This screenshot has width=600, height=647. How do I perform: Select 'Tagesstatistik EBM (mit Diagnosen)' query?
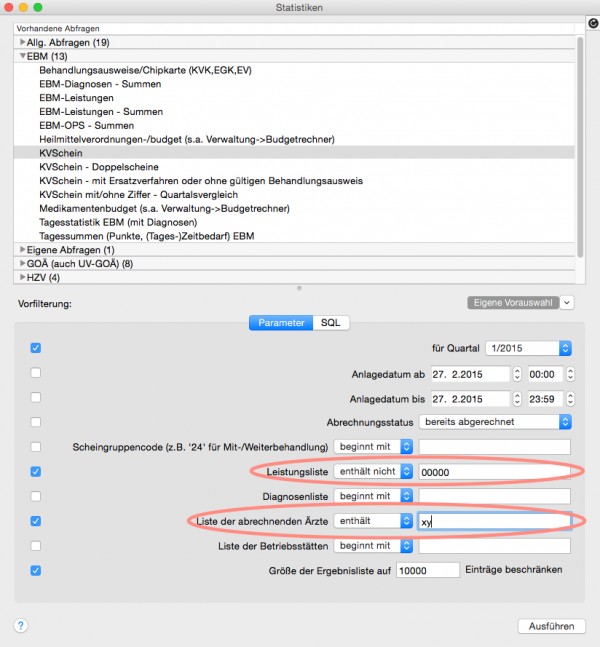(x=118, y=222)
